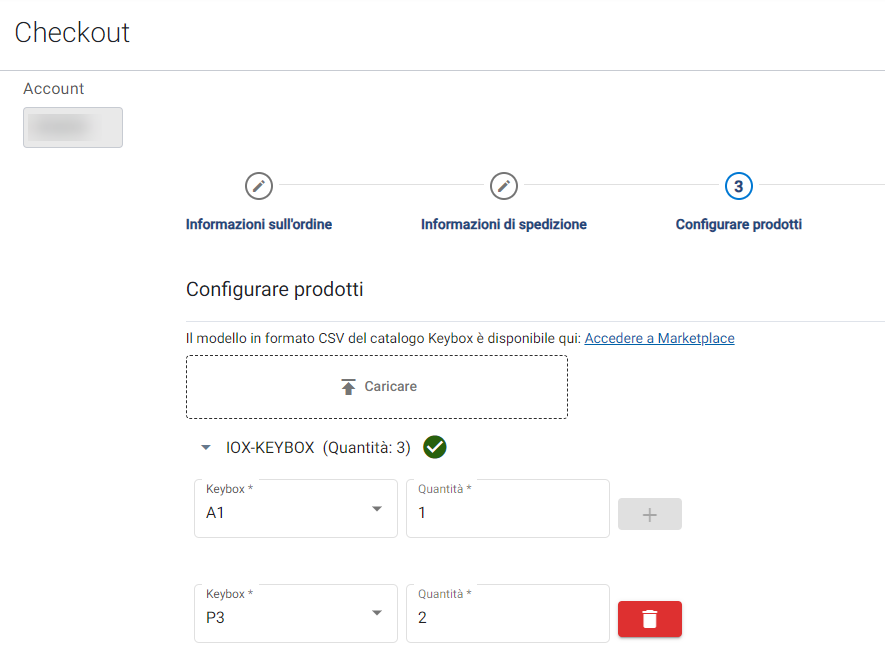
Task: Delete the P3 keybox row with trash button
Action: pyautogui.click(x=649, y=619)
